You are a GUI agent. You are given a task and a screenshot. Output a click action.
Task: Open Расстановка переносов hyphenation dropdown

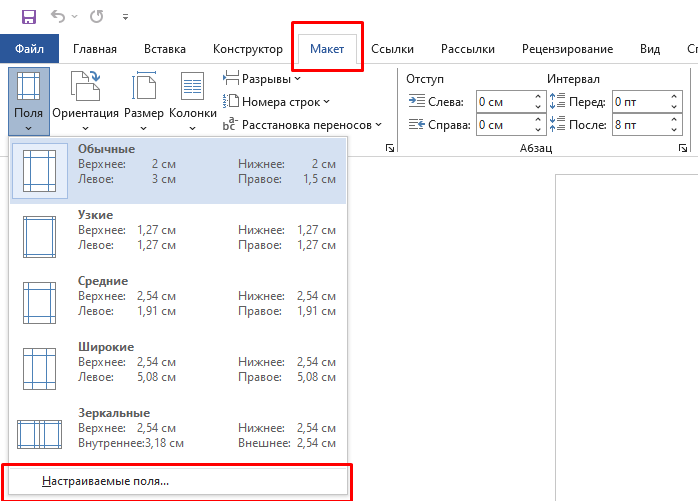click(x=303, y=125)
